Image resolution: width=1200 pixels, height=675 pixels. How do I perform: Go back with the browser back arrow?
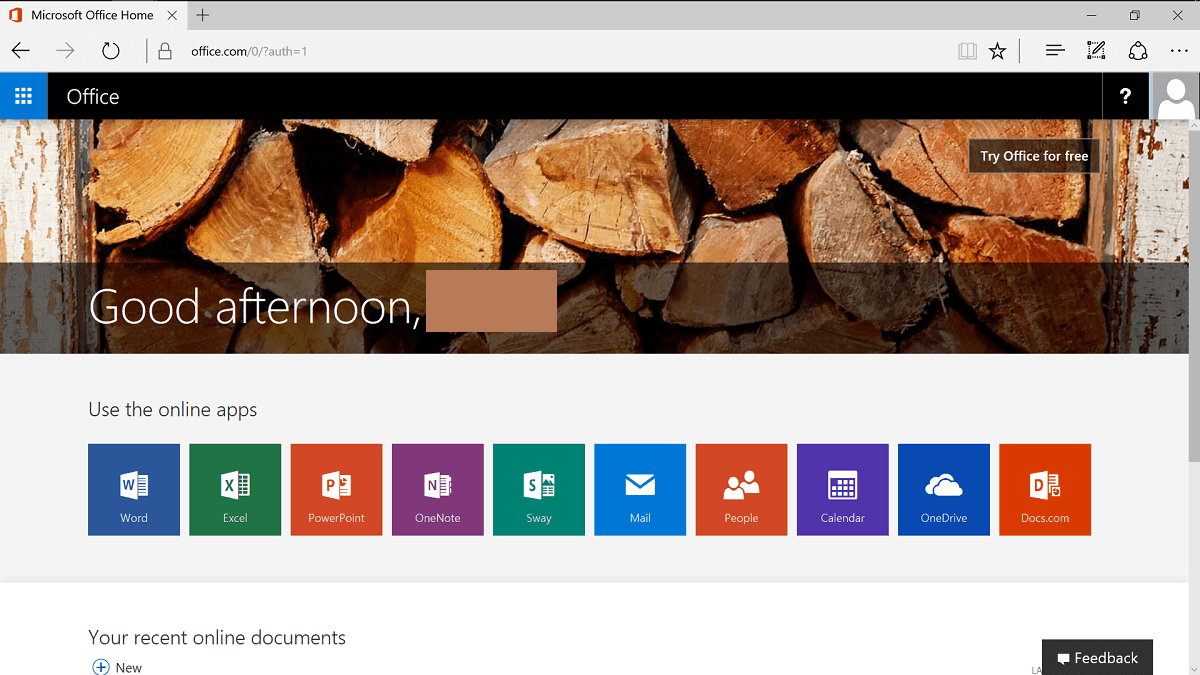21,51
